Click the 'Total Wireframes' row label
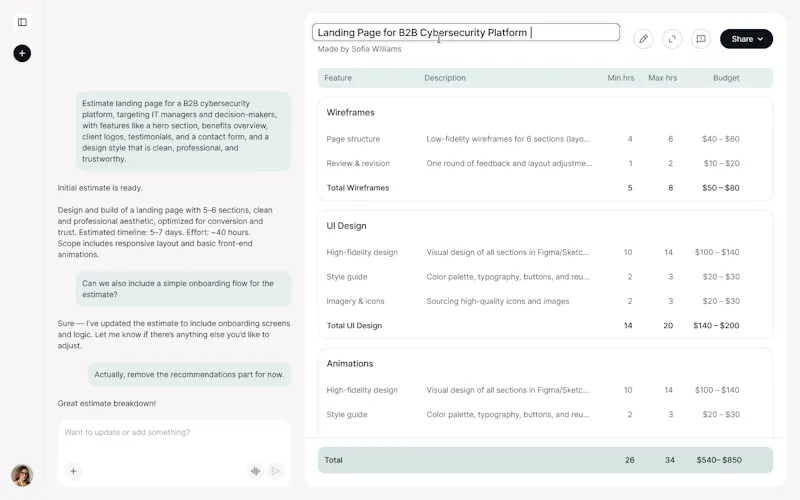 pos(358,188)
